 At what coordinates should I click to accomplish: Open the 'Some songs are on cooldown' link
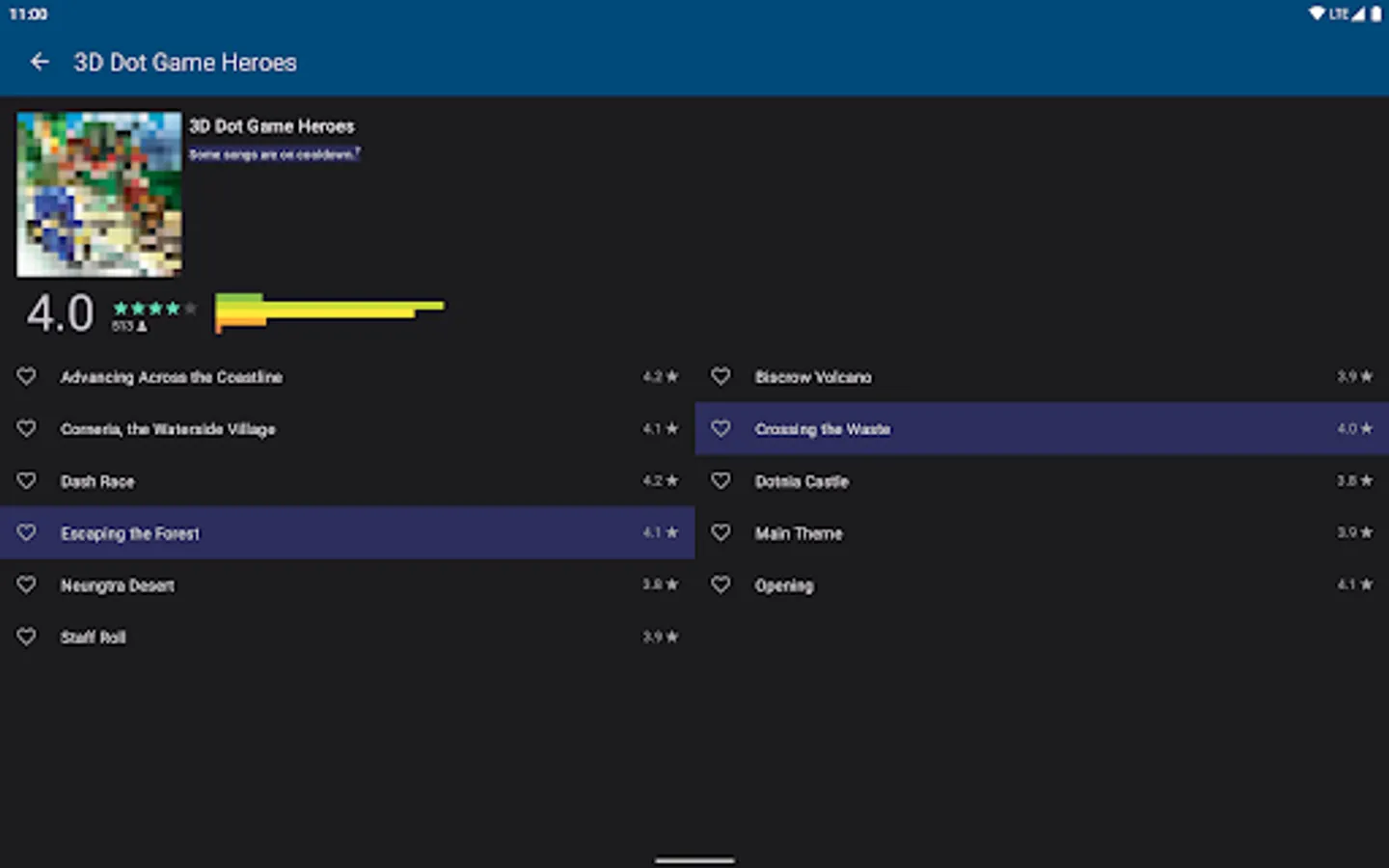click(x=274, y=154)
